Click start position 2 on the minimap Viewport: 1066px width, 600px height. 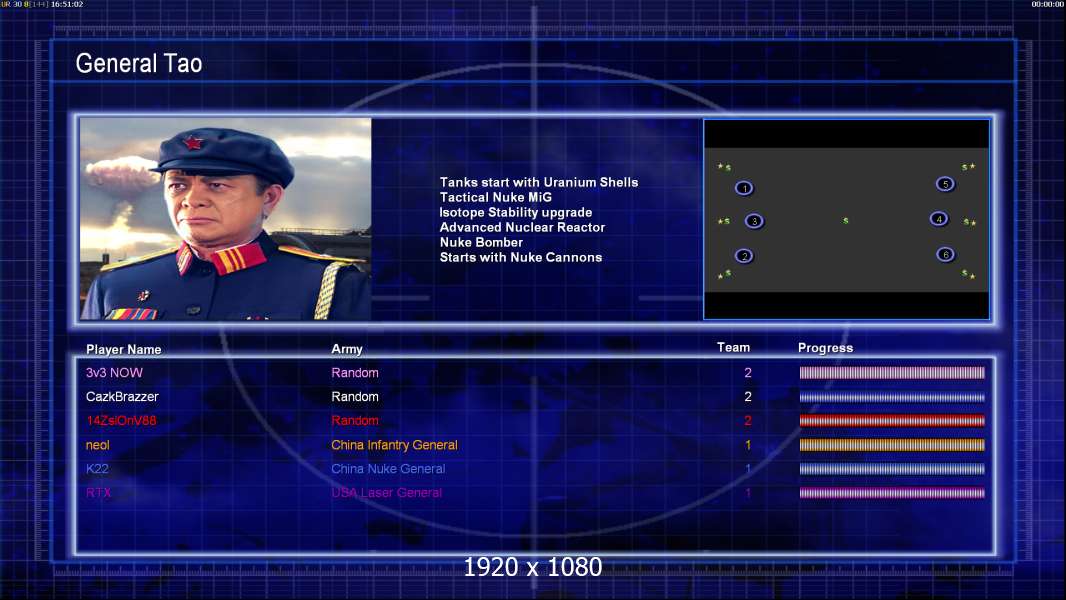click(x=744, y=256)
